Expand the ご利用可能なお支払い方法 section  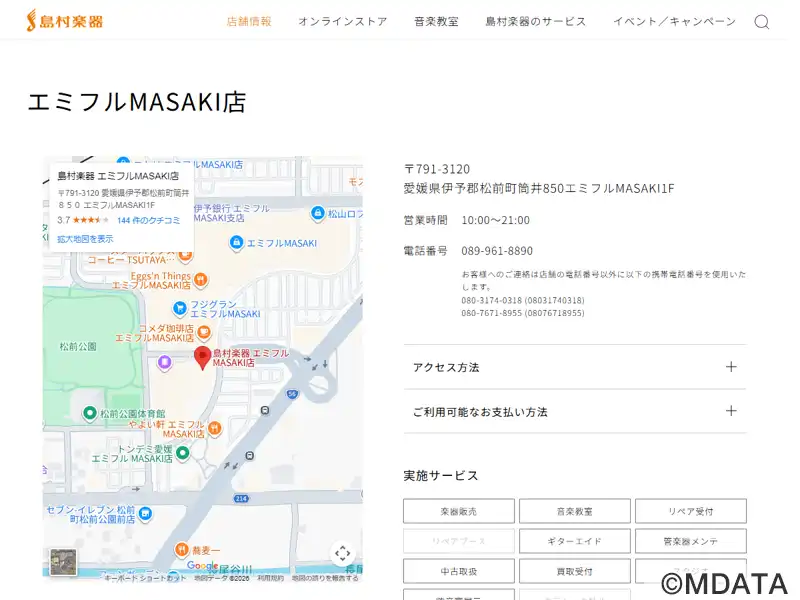575,412
